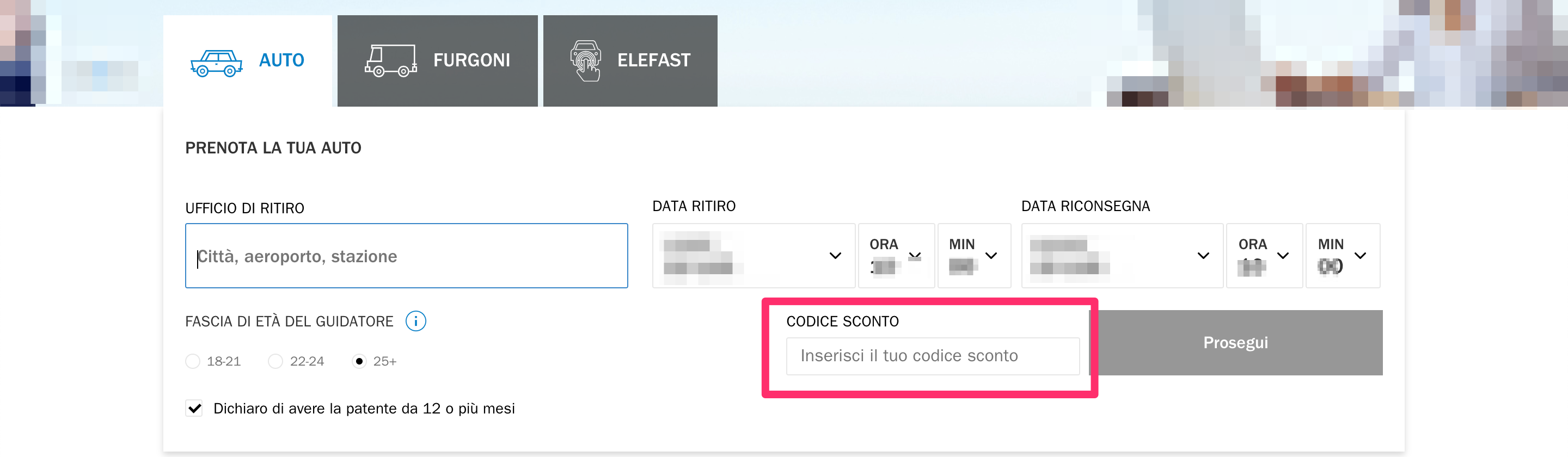
Task: Toggle the 12-month license declaration checkbox
Action: (194, 409)
